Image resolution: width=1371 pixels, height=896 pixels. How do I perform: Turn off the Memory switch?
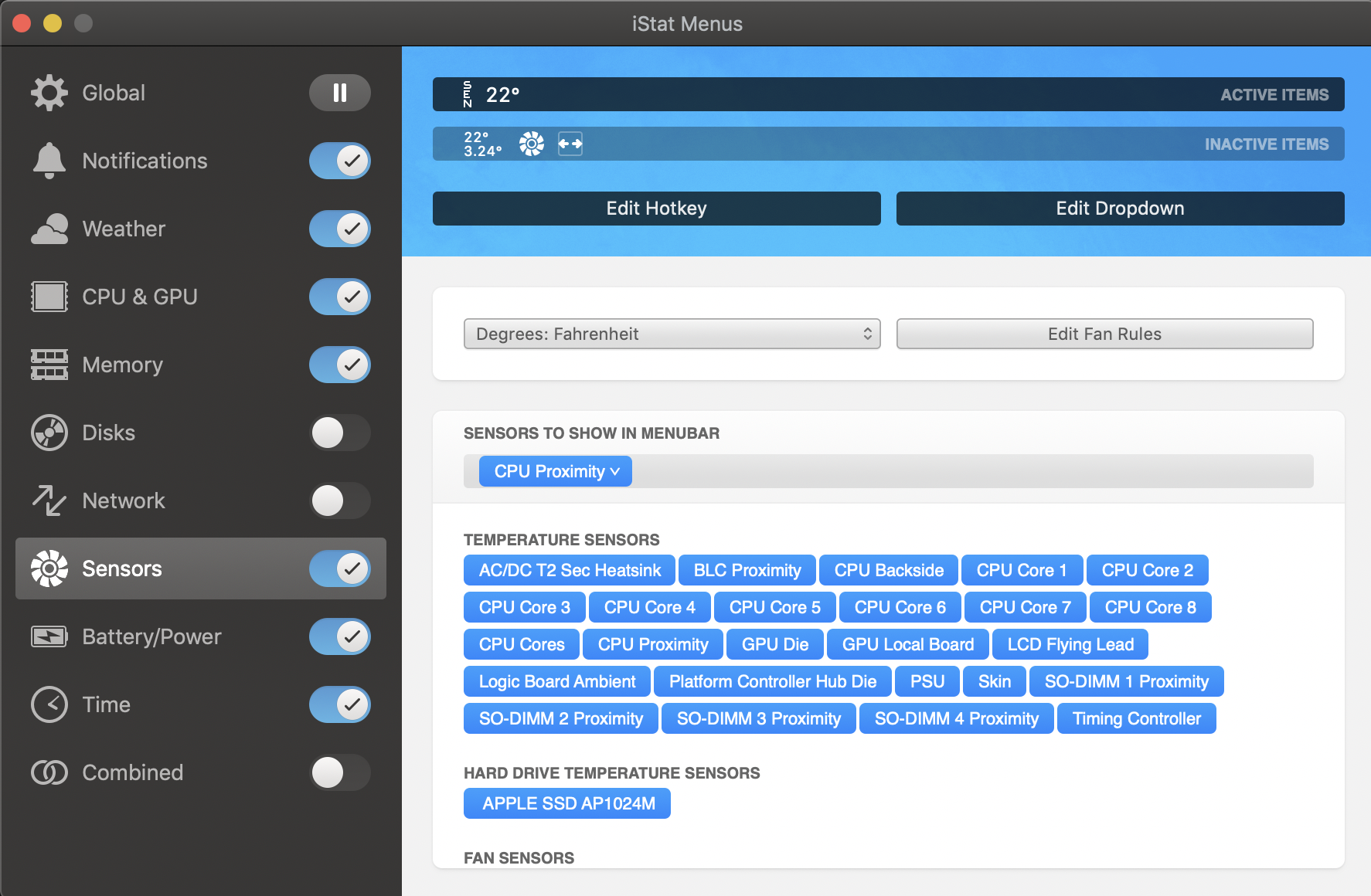pos(340,365)
